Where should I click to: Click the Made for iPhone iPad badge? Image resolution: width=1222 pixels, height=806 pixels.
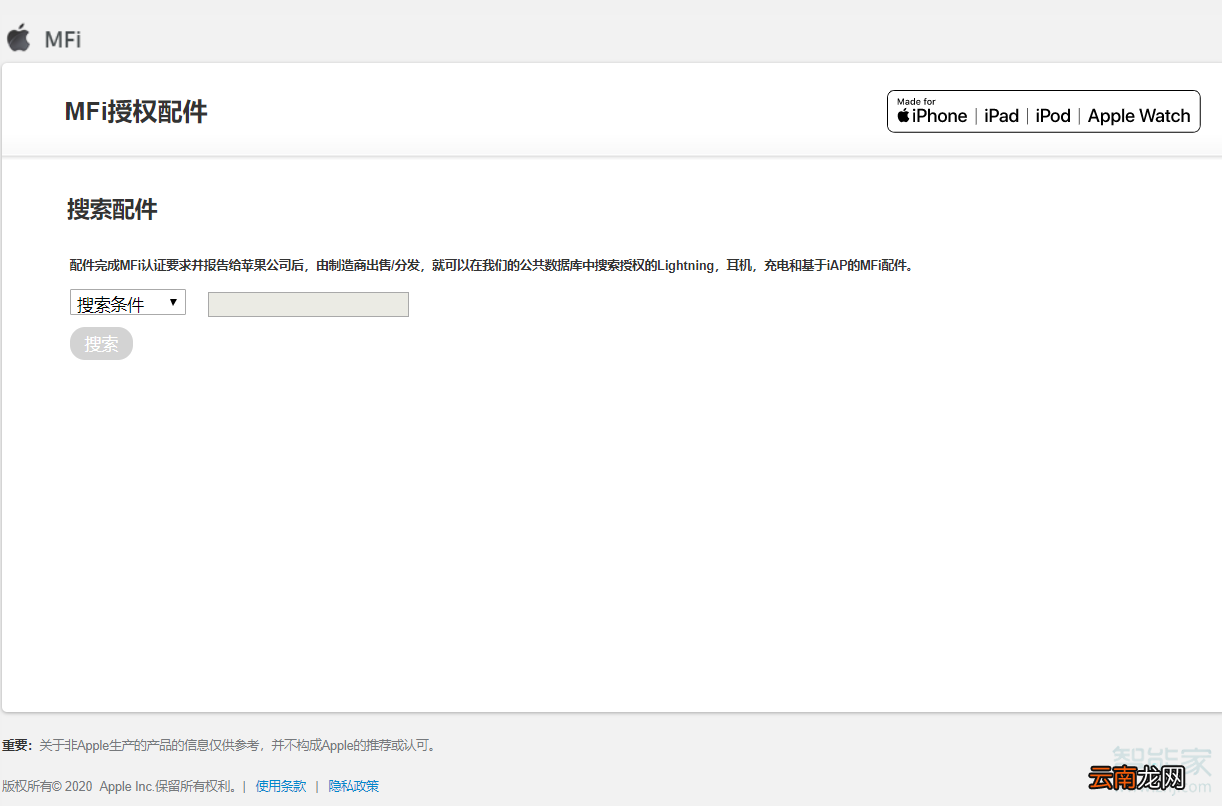[x=1043, y=111]
